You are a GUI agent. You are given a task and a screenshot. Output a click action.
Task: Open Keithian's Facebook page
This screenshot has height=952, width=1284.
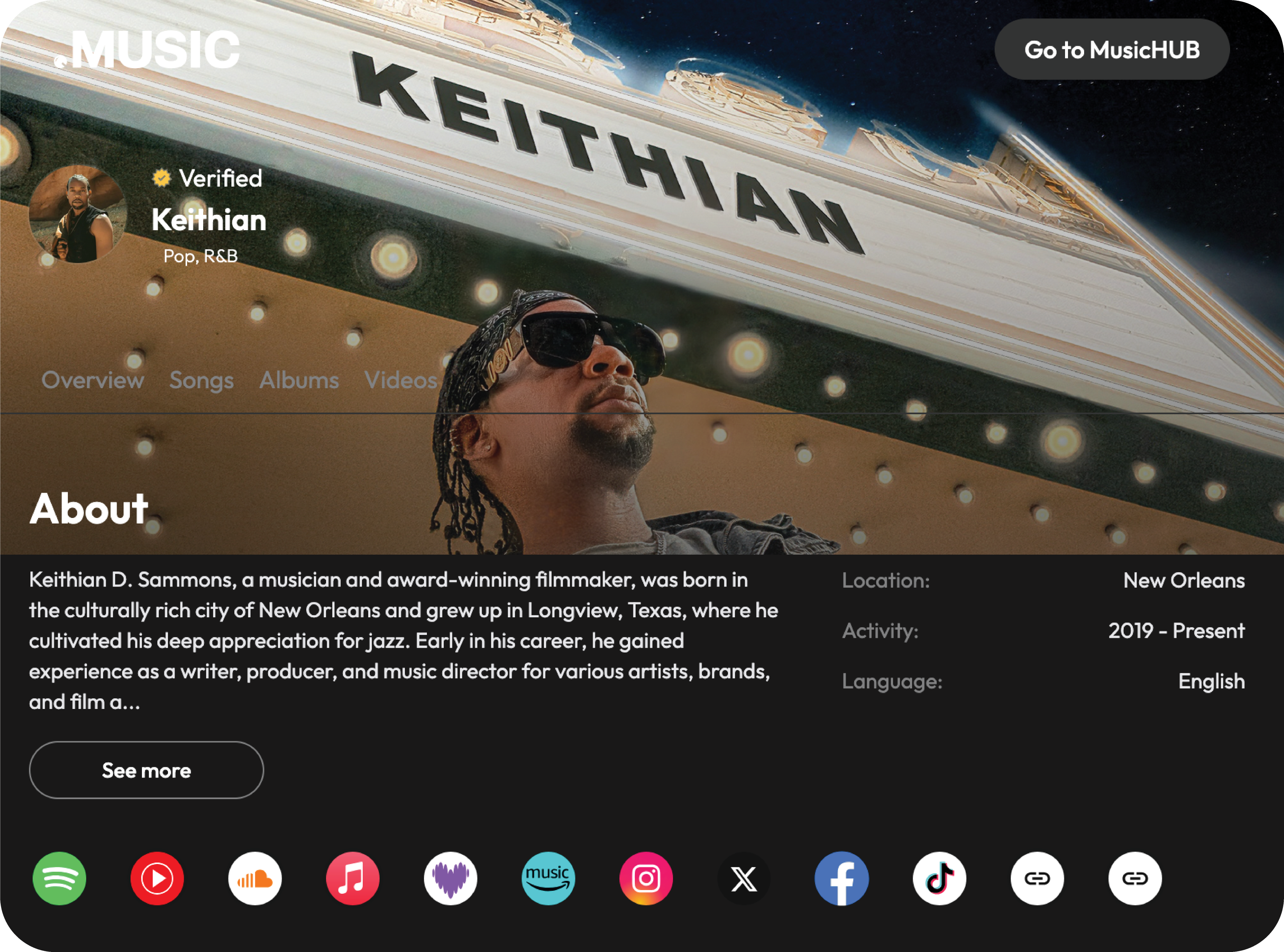click(842, 879)
